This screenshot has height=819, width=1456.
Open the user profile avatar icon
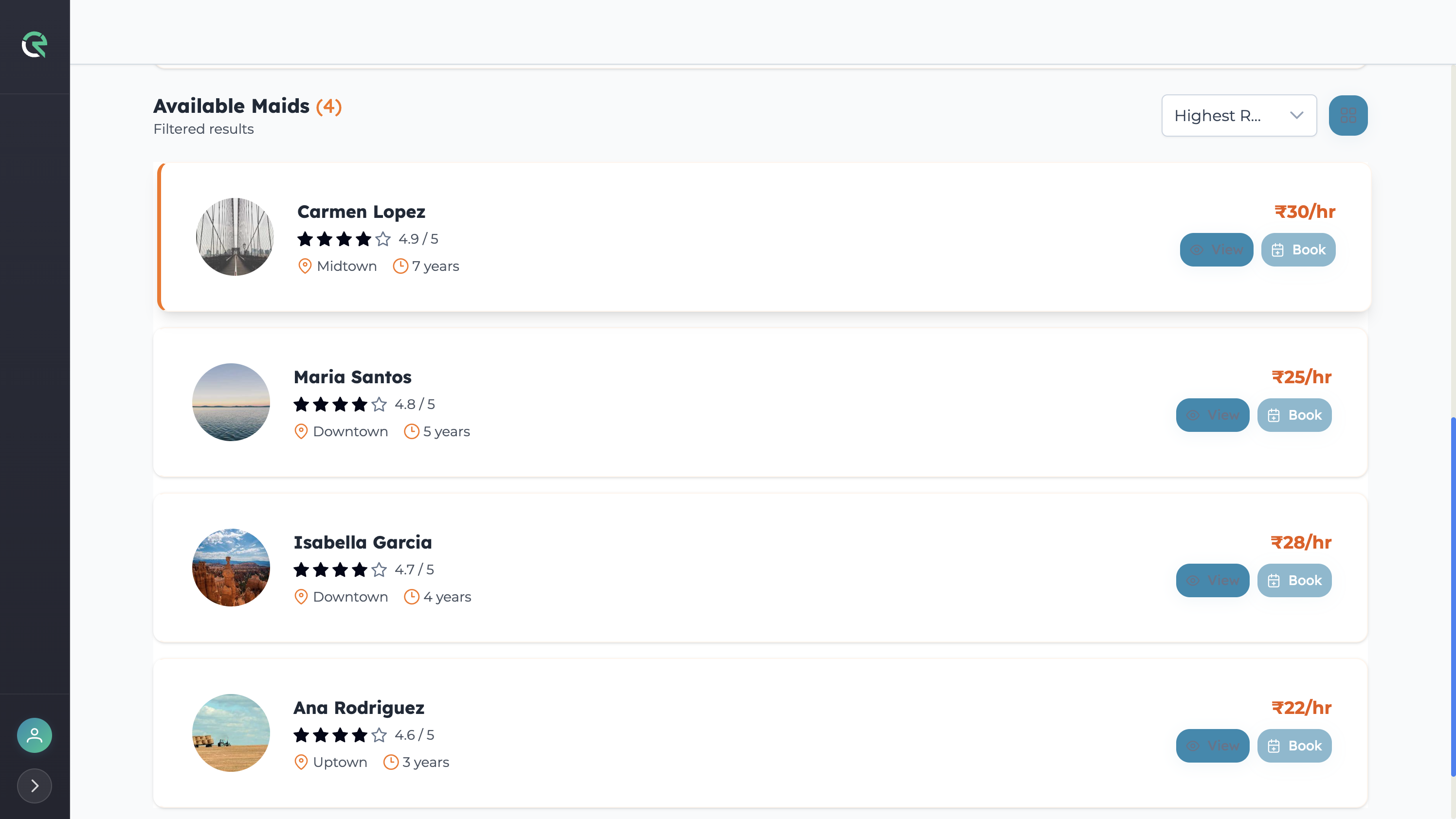35,735
